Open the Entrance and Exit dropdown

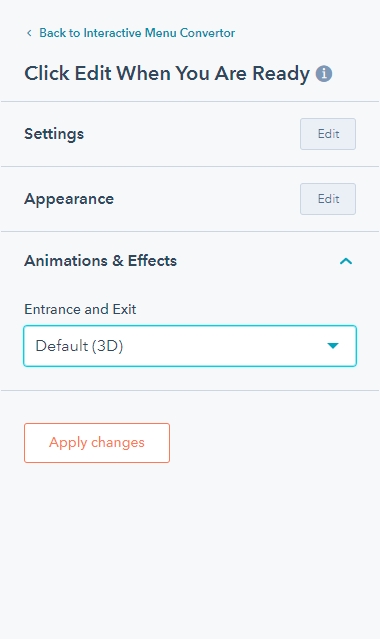(190, 346)
